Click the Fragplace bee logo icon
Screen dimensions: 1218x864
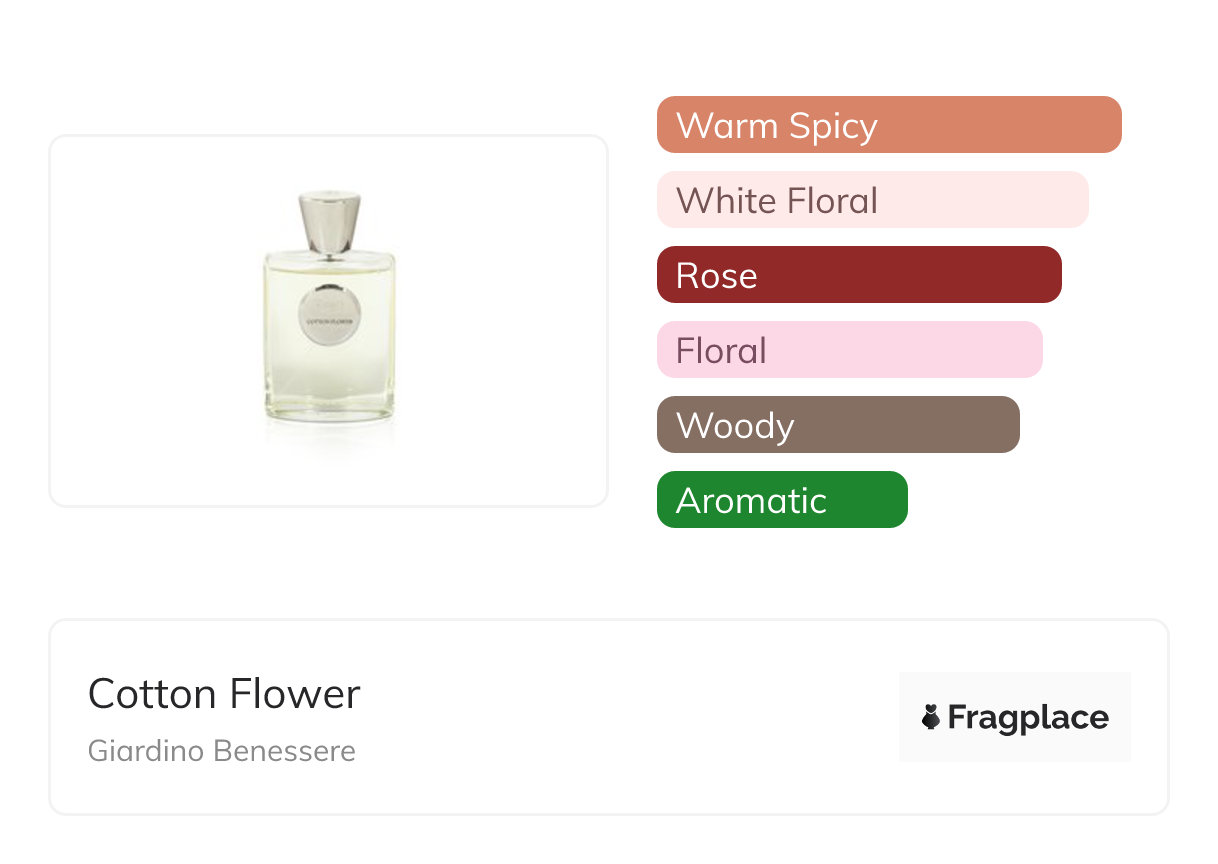(931, 717)
